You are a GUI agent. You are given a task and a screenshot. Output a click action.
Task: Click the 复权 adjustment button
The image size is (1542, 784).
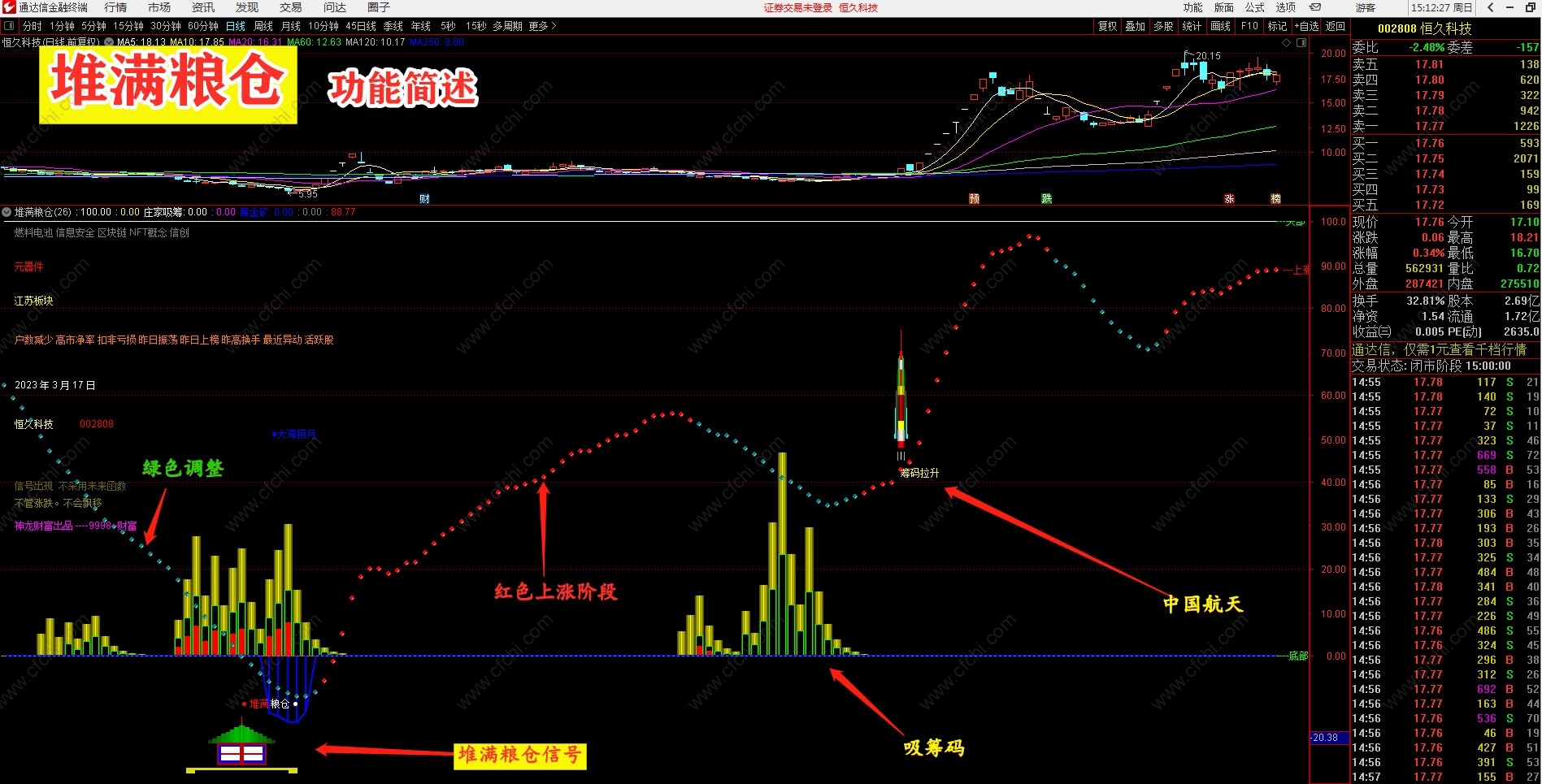point(1108,26)
